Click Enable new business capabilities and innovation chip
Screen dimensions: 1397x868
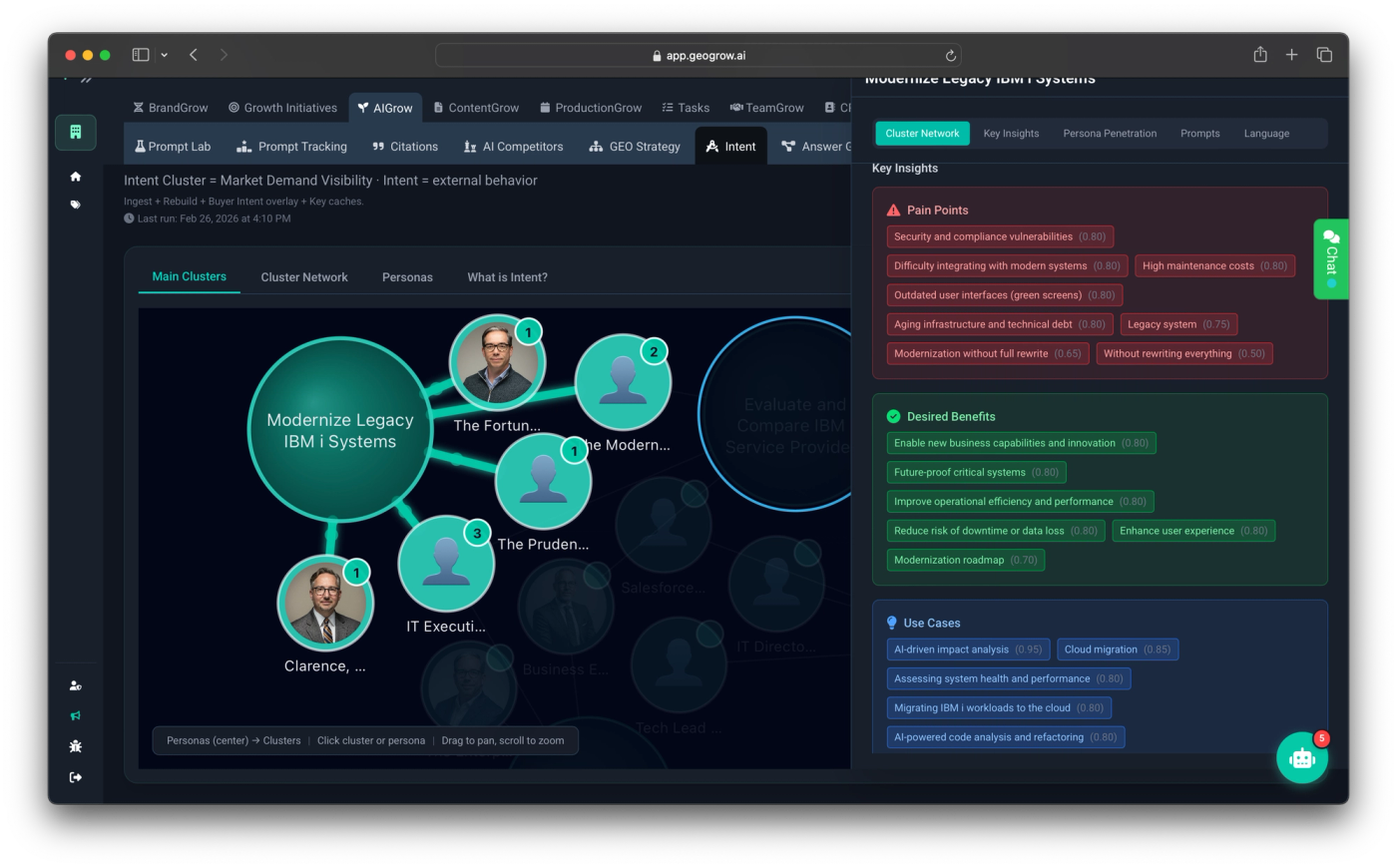1021,443
